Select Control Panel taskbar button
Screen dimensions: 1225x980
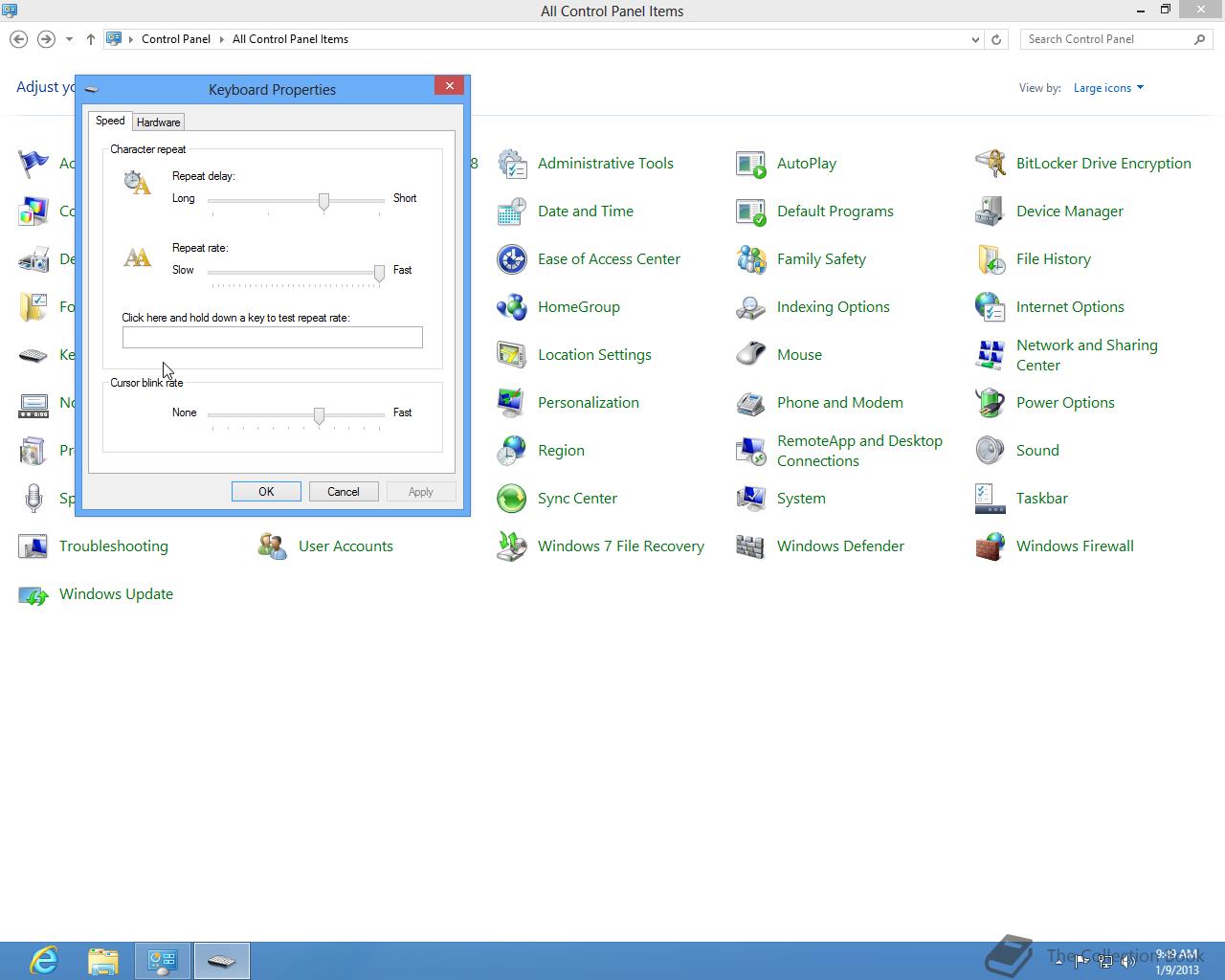click(x=163, y=961)
